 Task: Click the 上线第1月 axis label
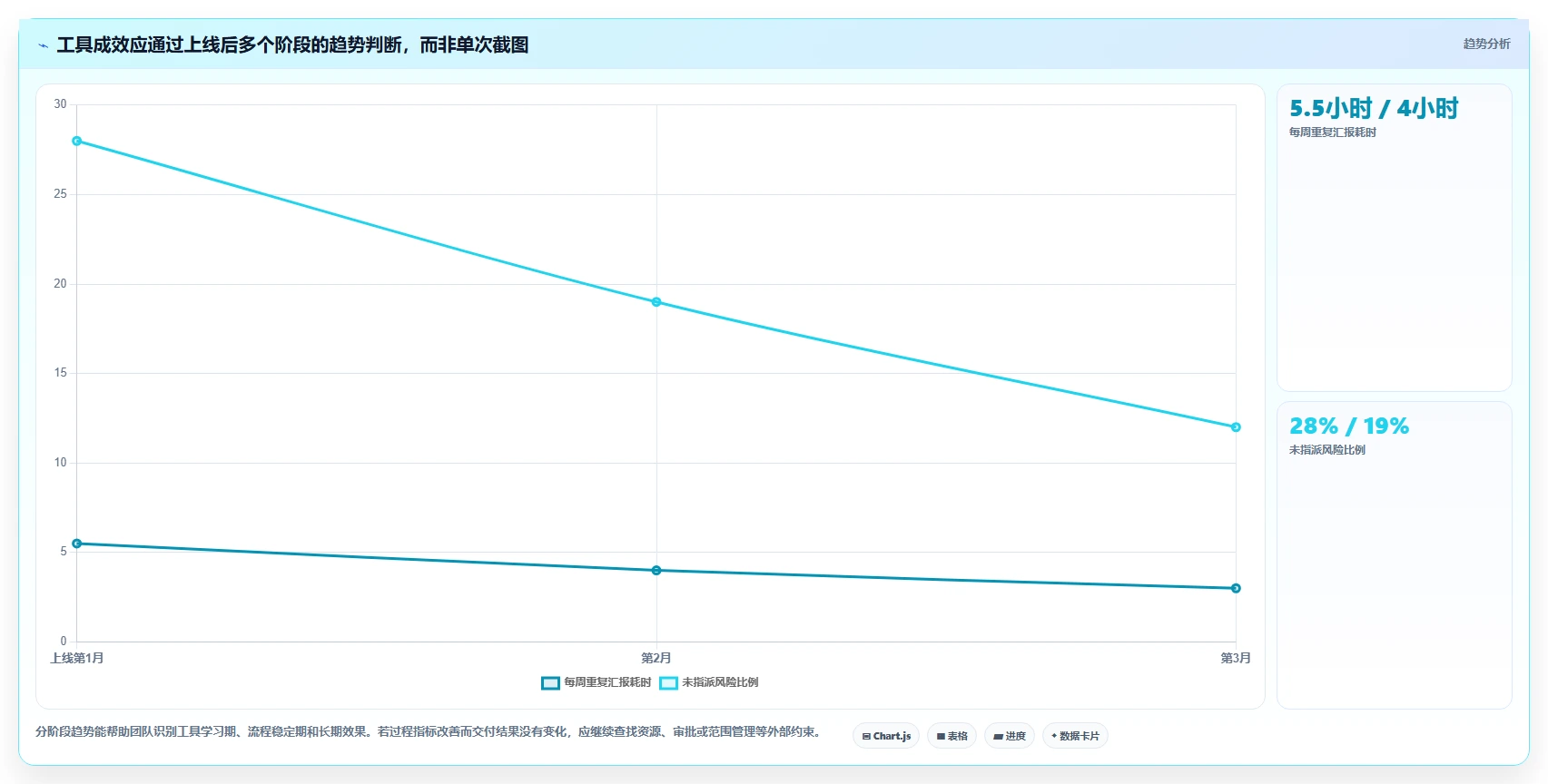tap(77, 658)
